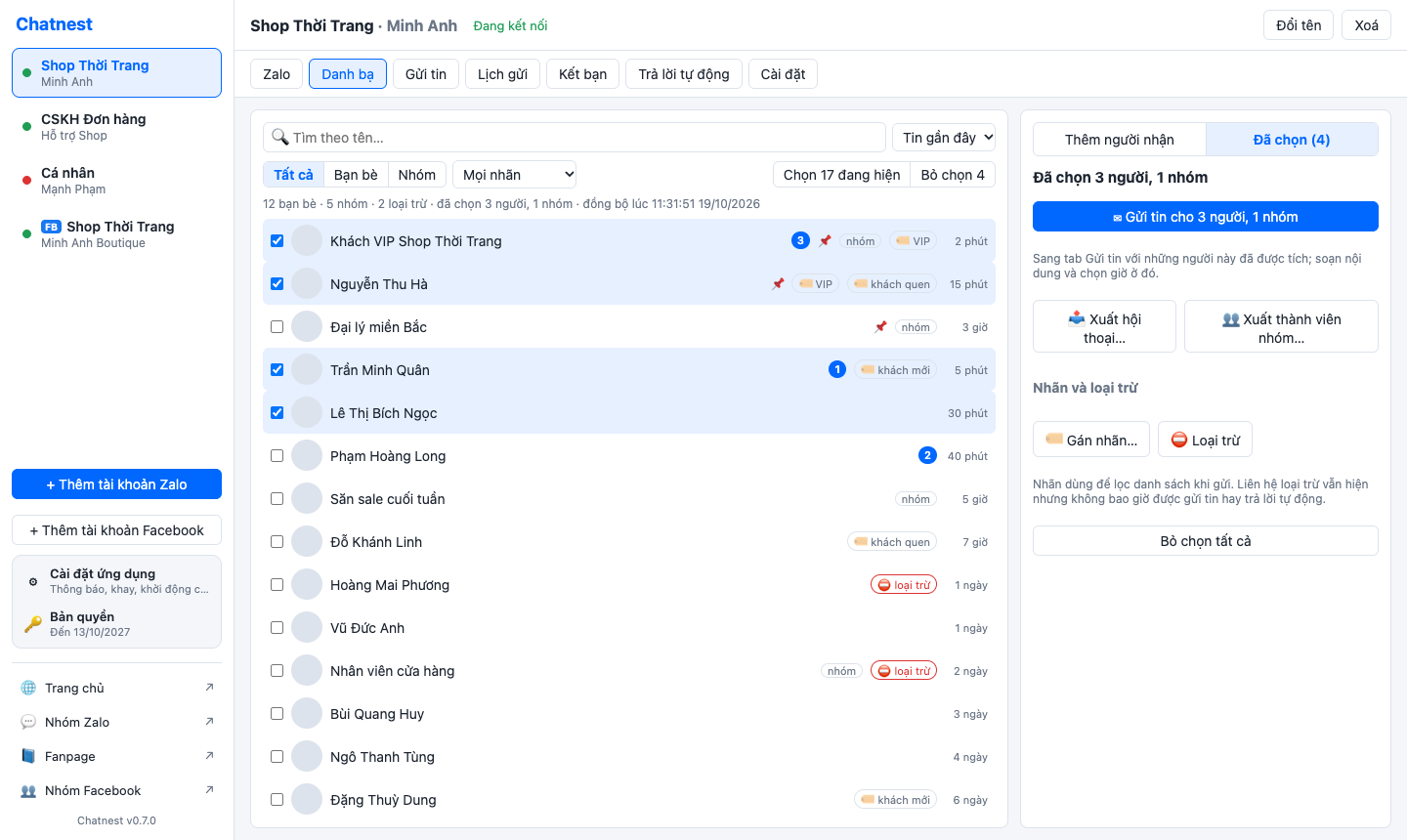The height and width of the screenshot is (840, 1407).
Task: Click the globe icon next to Trang chủ
Action: tap(28, 688)
